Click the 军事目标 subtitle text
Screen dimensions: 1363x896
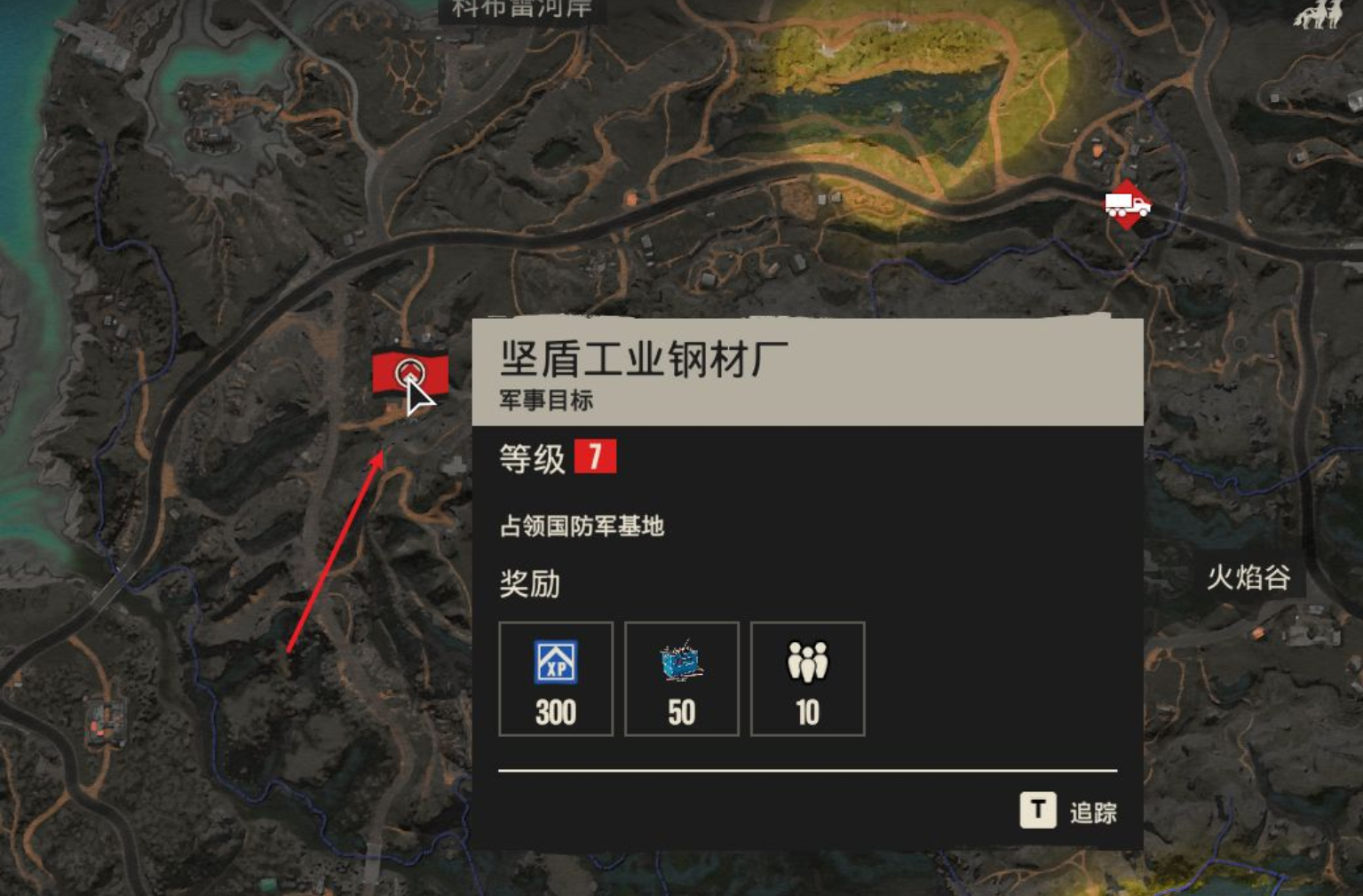(546, 400)
